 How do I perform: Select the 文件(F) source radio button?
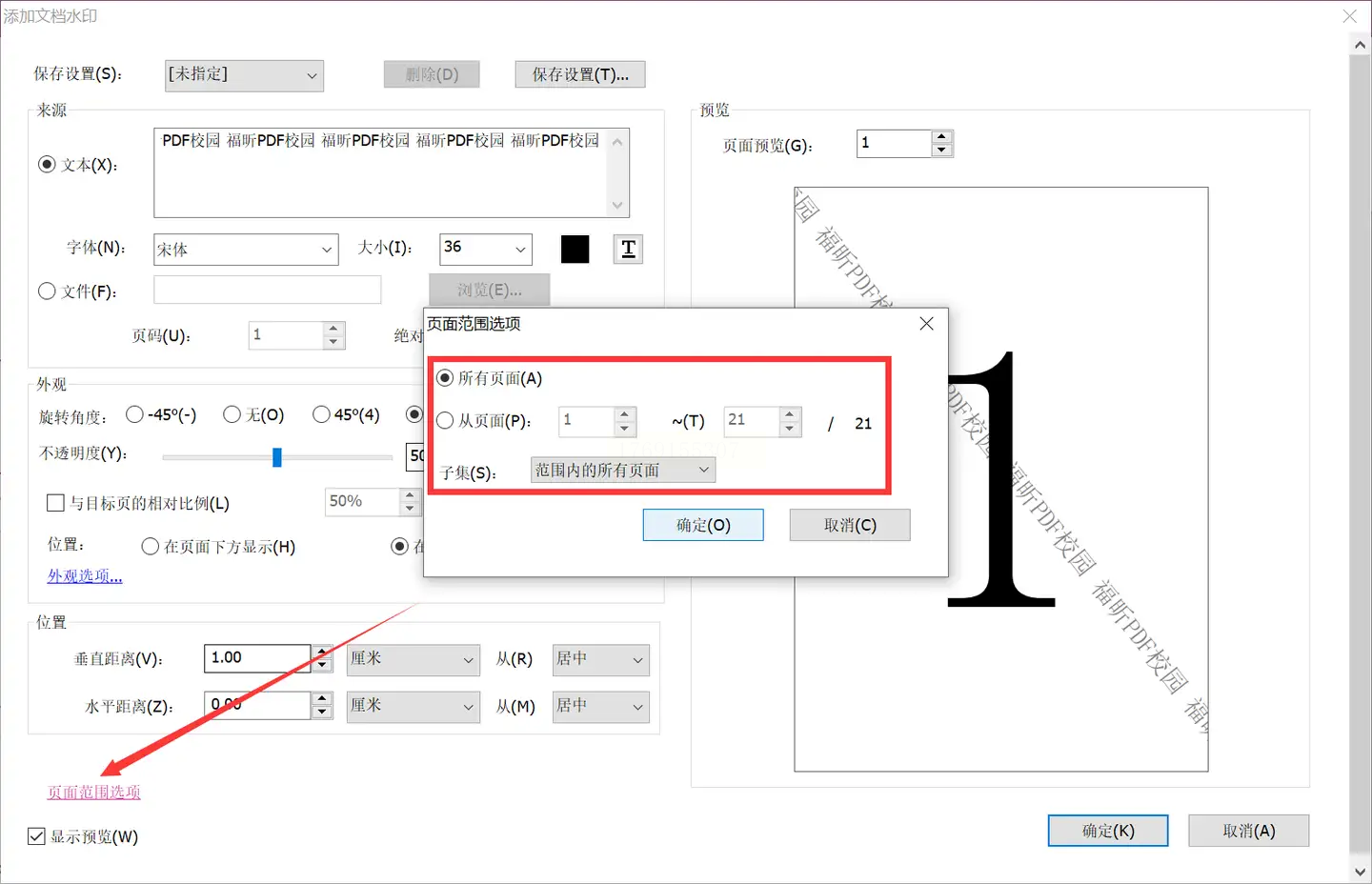click(x=47, y=291)
